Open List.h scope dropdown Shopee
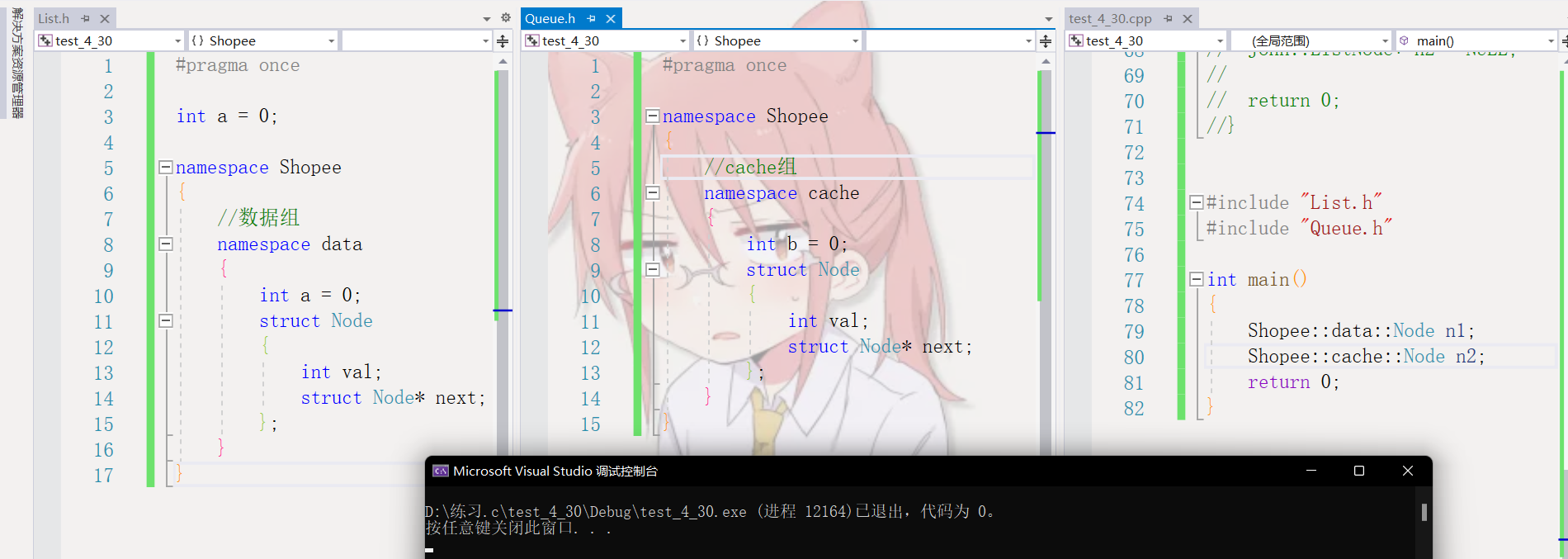Screen dimensions: 1568x559 pos(262,40)
